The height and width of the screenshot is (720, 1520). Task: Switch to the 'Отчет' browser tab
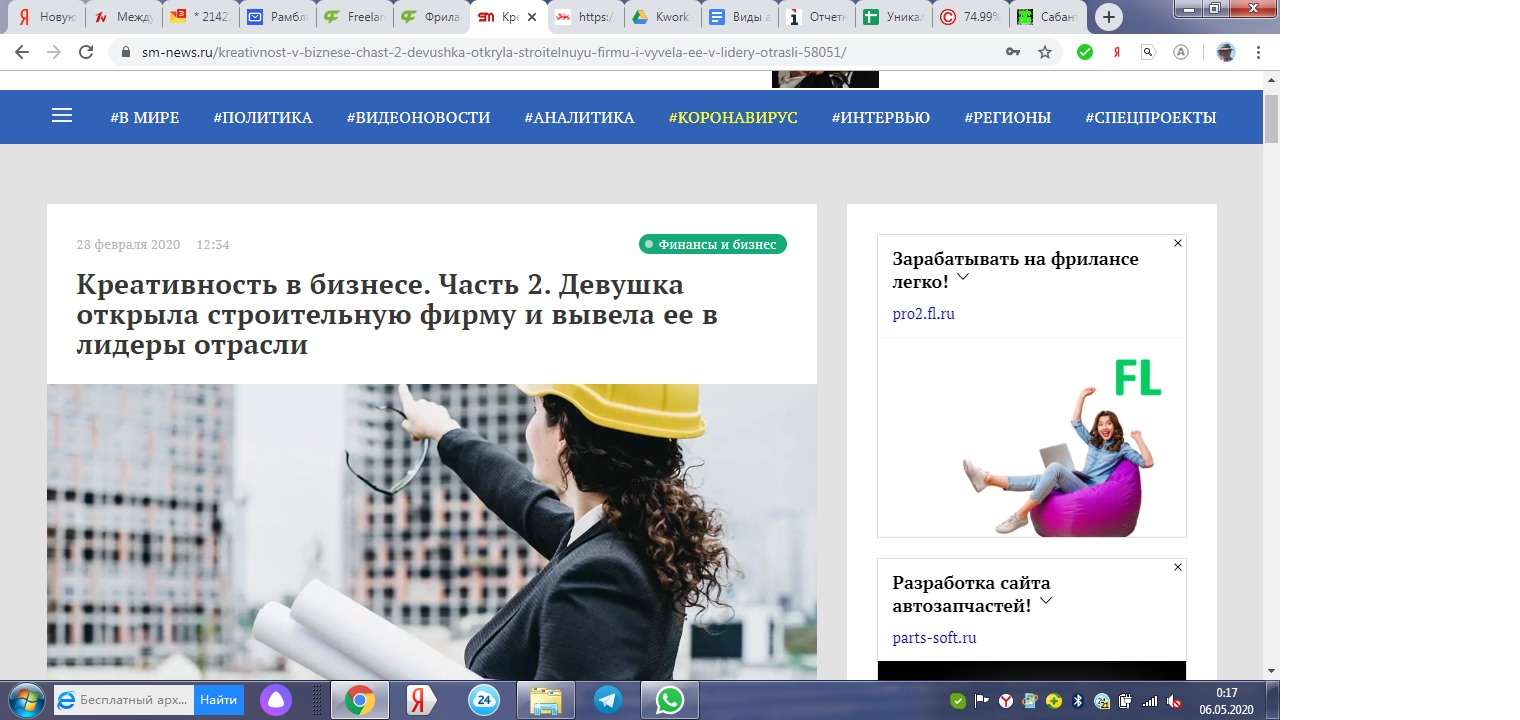point(816,17)
